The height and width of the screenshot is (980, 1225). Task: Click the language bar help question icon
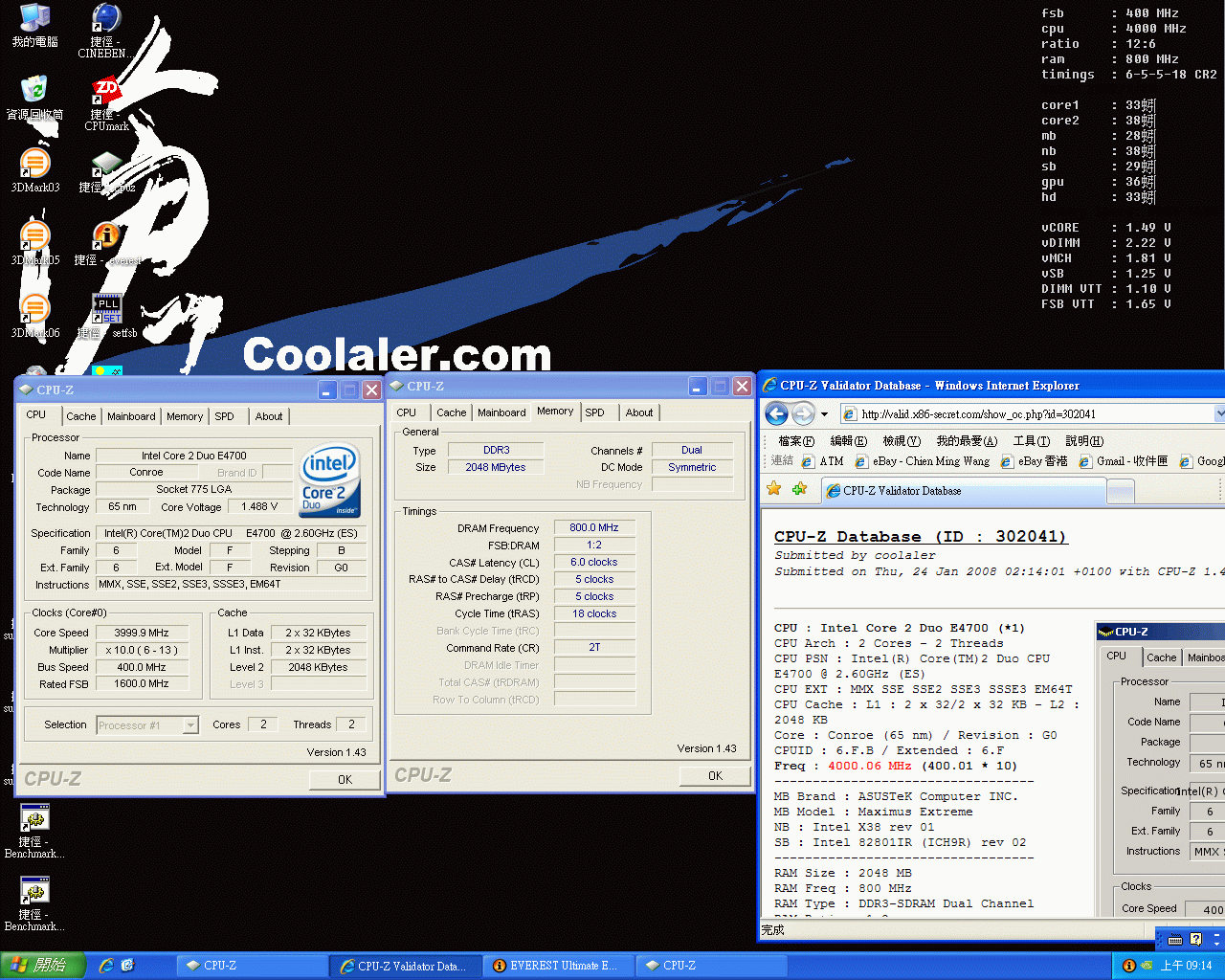point(1195,939)
